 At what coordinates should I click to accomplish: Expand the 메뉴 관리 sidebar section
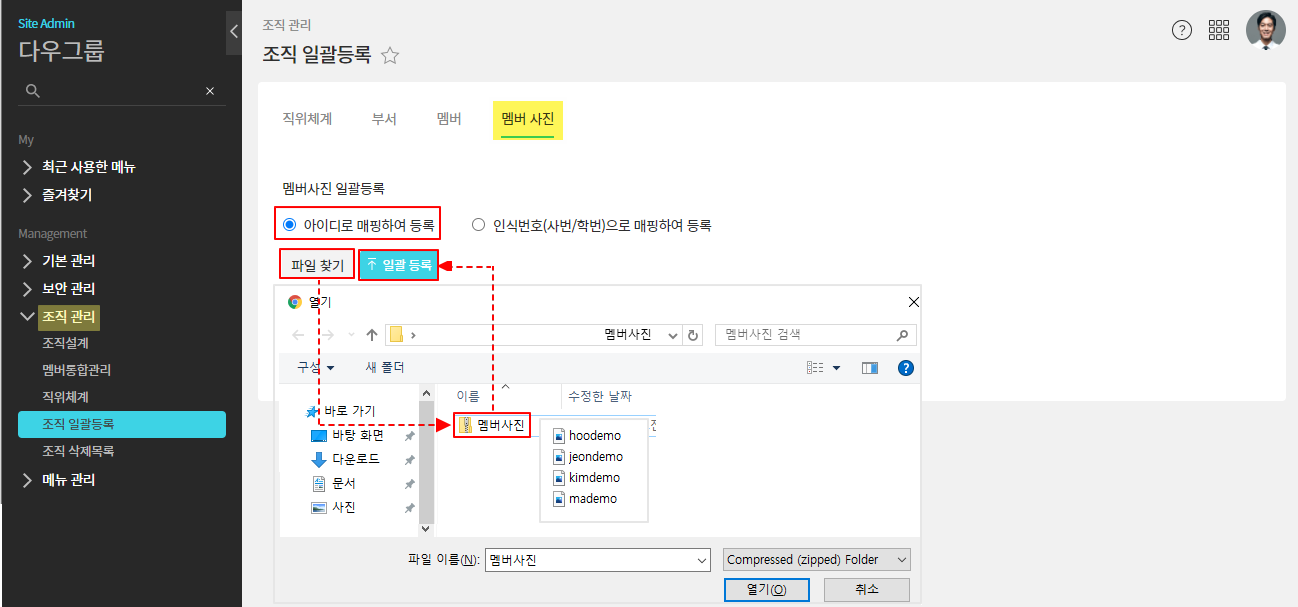[x=68, y=480]
